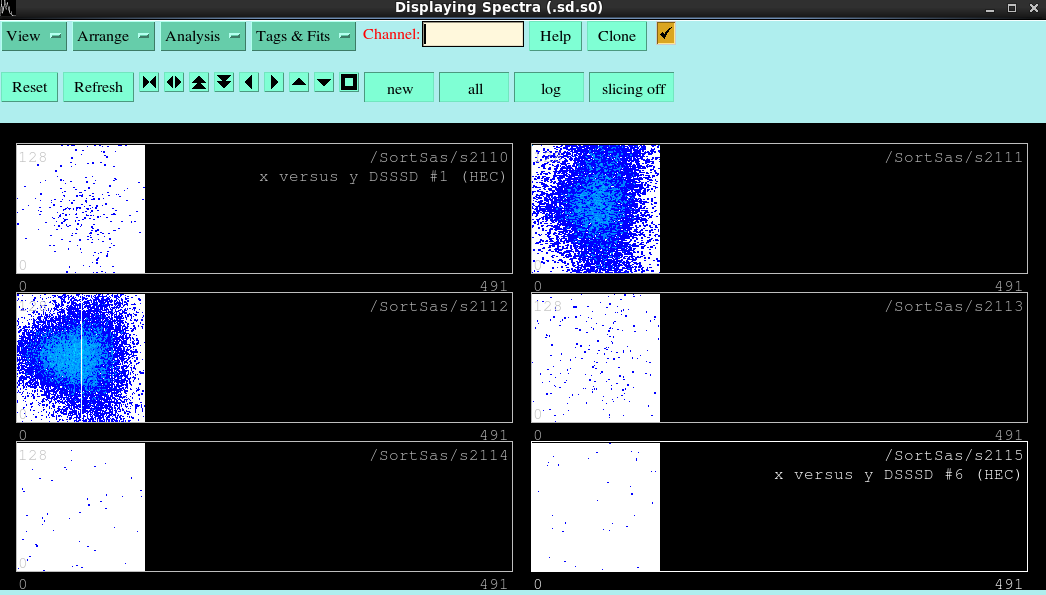
Task: Click the /SortSas/s2115 label
Action: pyautogui.click(x=954, y=455)
